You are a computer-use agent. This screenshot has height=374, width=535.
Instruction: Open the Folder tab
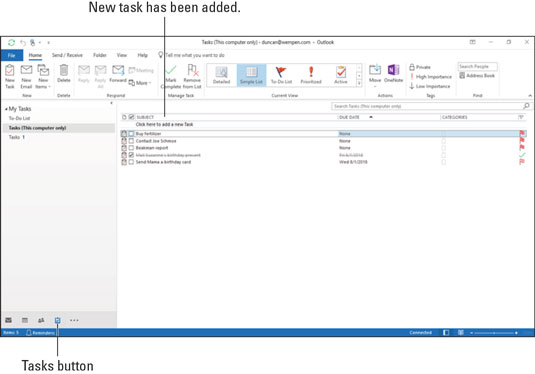click(100, 55)
